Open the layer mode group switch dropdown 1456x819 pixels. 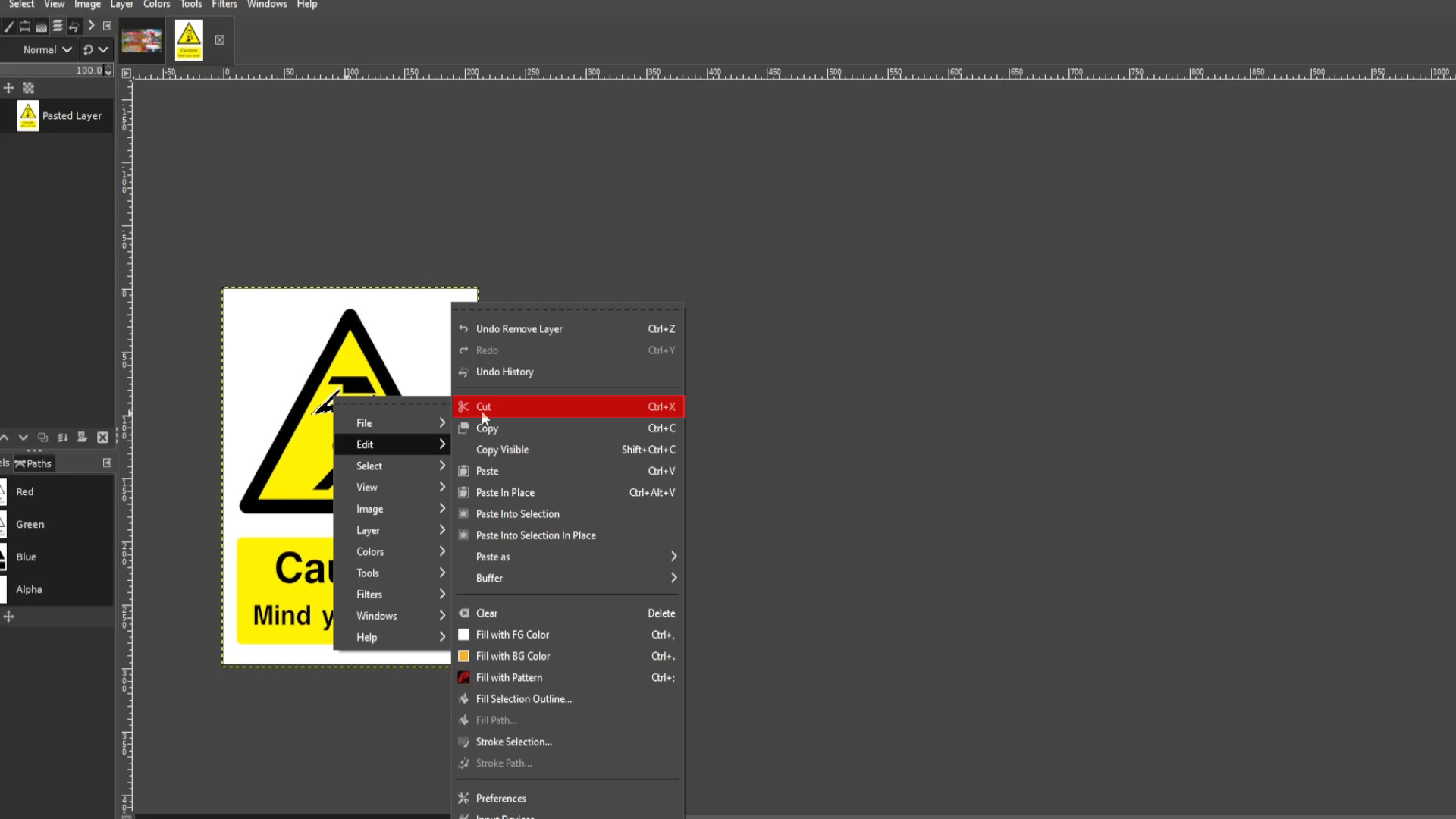click(96, 49)
